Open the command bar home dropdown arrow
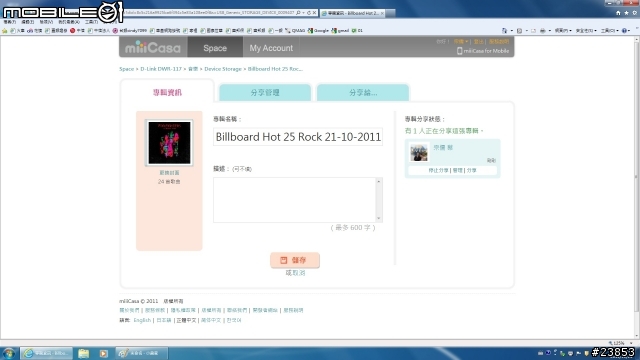640x360 pixels. coord(511,31)
